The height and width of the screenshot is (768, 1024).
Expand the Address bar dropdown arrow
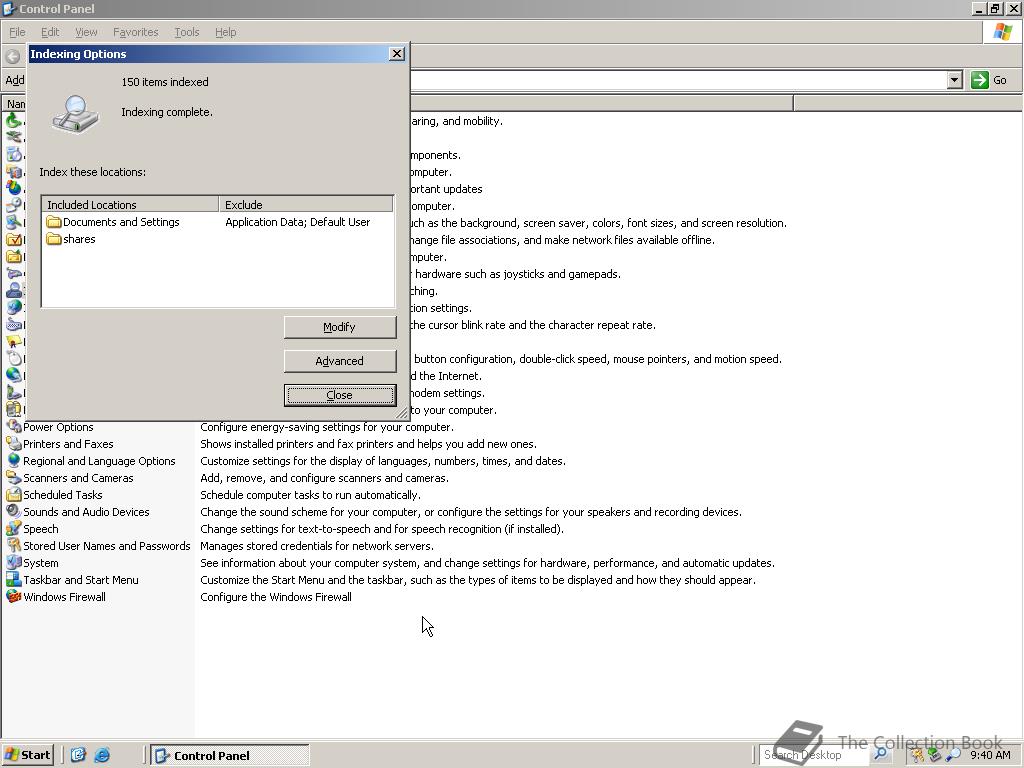coord(955,80)
